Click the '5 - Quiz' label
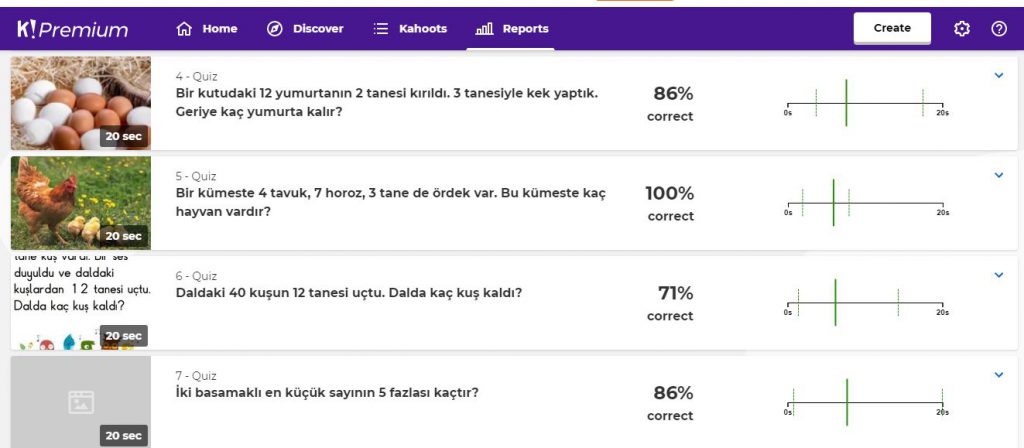Screen dimensions: 1024x448 click(x=196, y=176)
